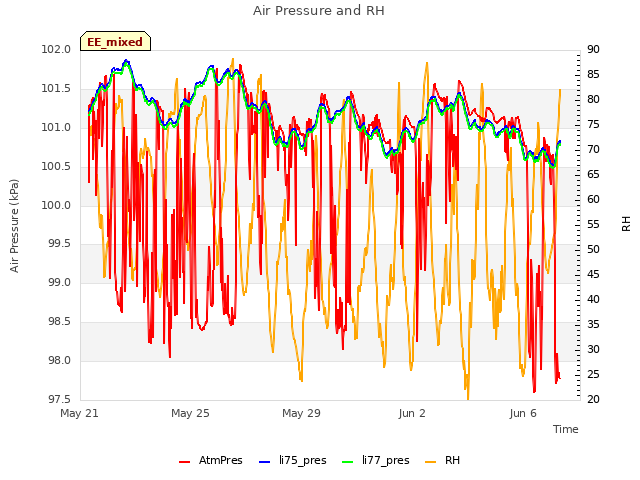The image size is (640, 480).
Task: Click the EE_mixed annotation label
Action: point(115,42)
